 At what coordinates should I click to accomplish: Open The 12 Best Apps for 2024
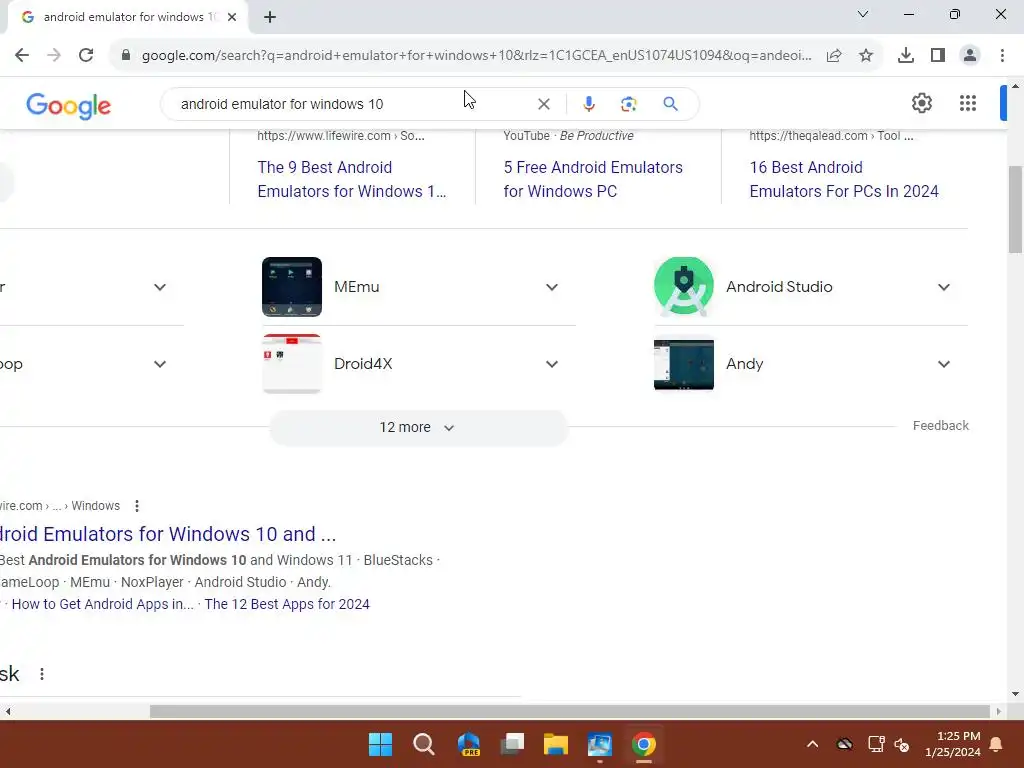click(x=287, y=604)
